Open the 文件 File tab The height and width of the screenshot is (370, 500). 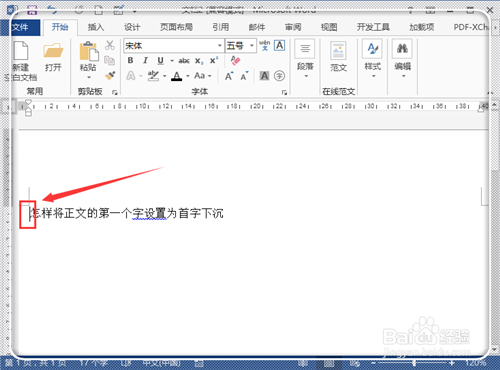click(21, 27)
